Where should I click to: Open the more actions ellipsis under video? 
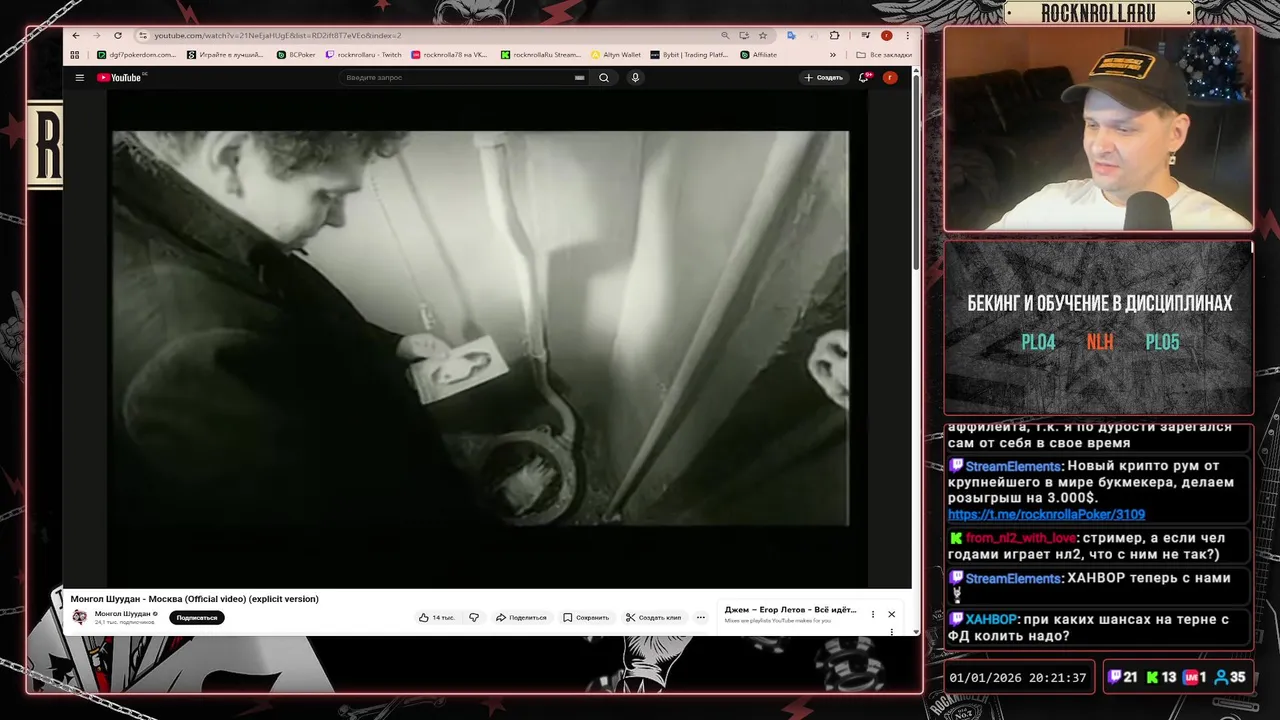point(701,618)
